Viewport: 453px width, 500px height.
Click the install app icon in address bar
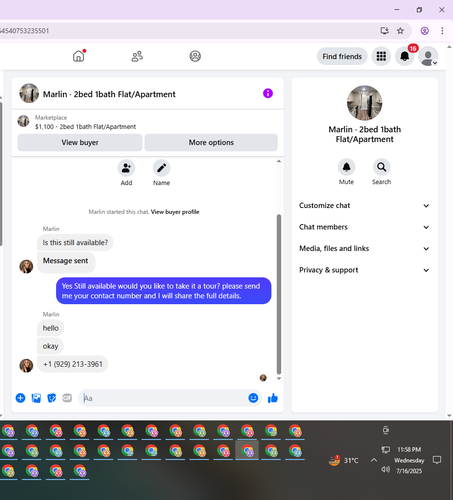coord(385,31)
